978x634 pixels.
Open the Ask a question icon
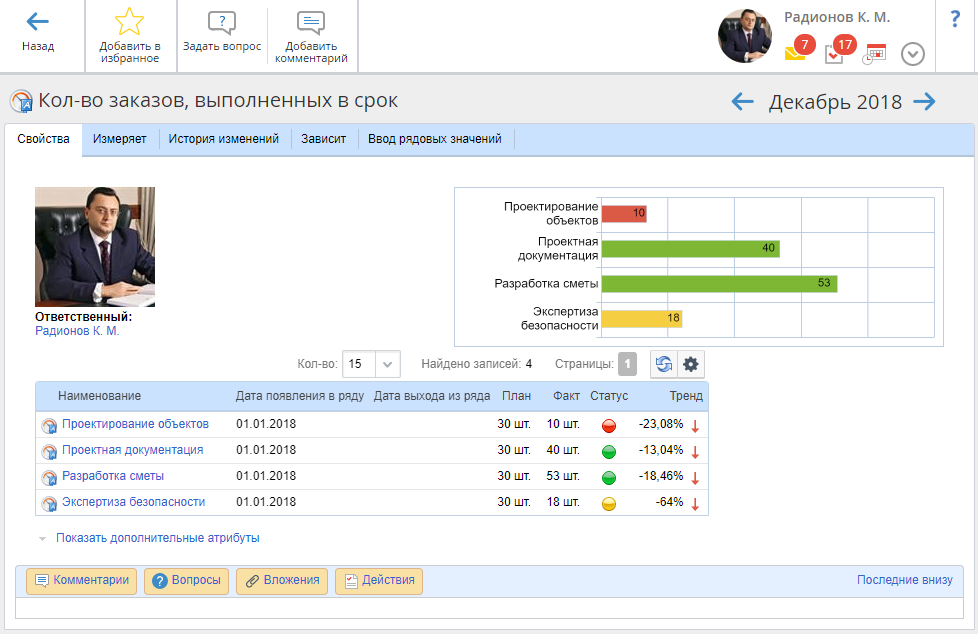tap(221, 24)
